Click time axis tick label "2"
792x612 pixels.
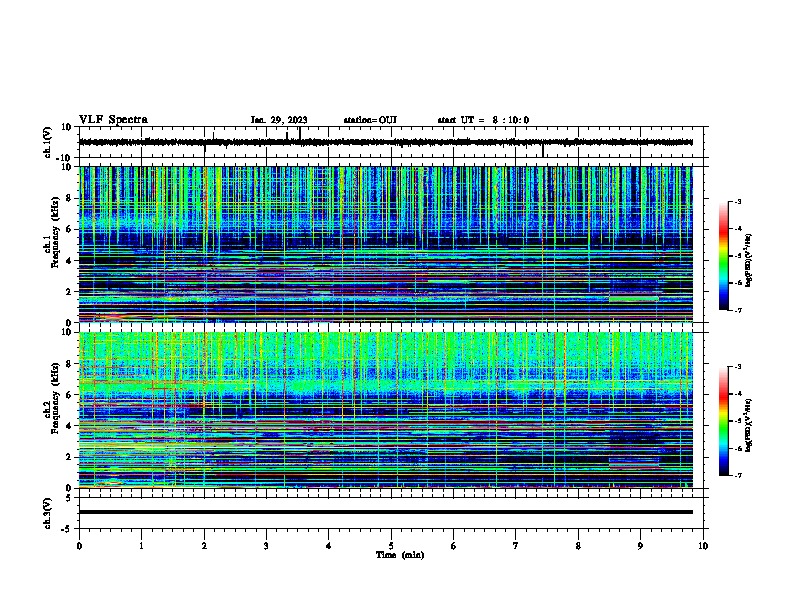pyautogui.click(x=204, y=546)
